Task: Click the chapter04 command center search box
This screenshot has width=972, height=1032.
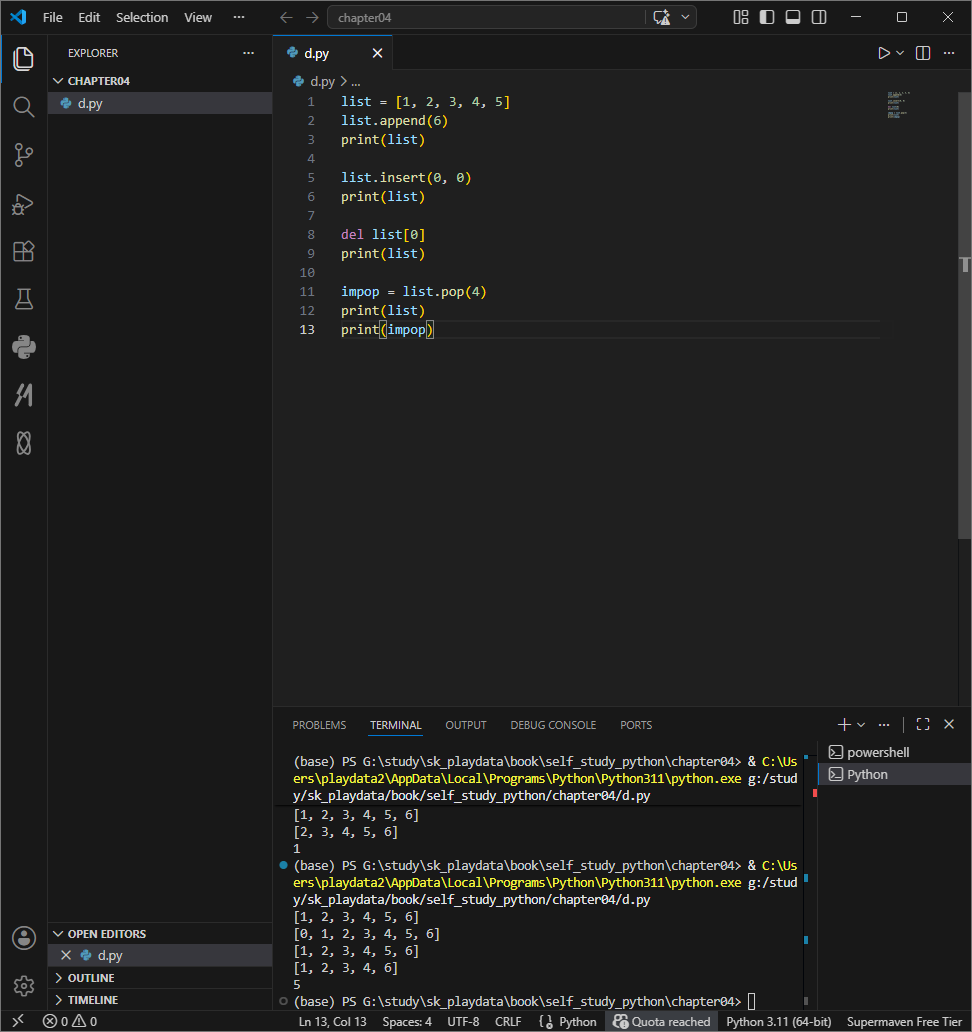Action: 486,18
